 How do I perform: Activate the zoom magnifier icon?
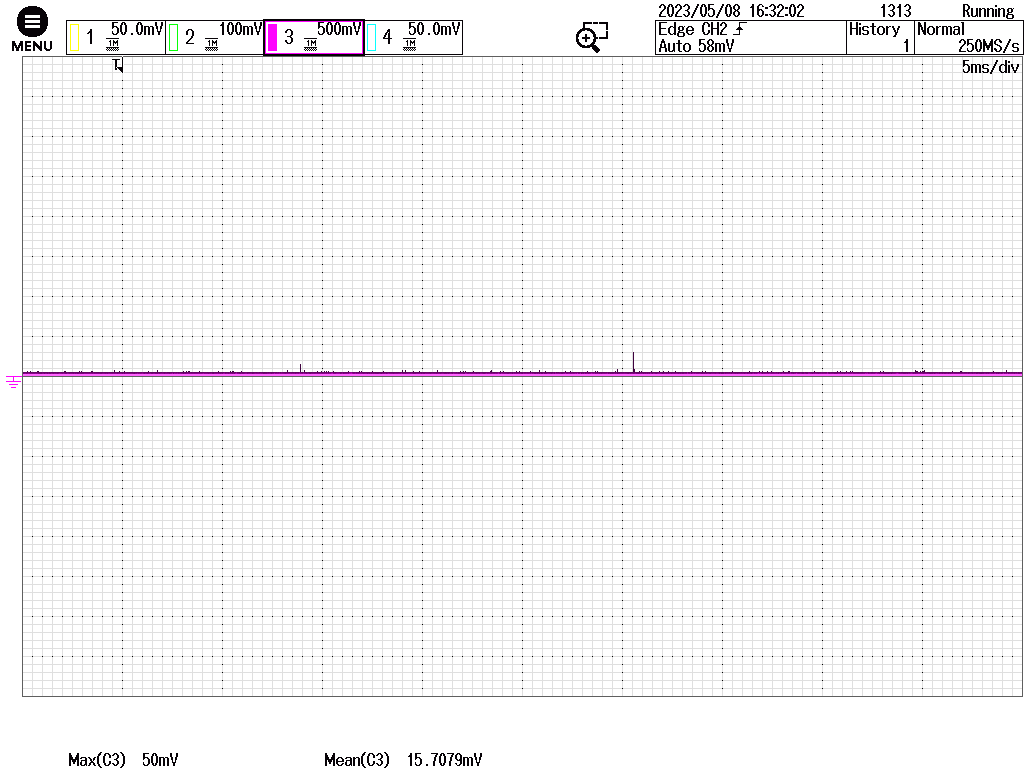tap(591, 37)
